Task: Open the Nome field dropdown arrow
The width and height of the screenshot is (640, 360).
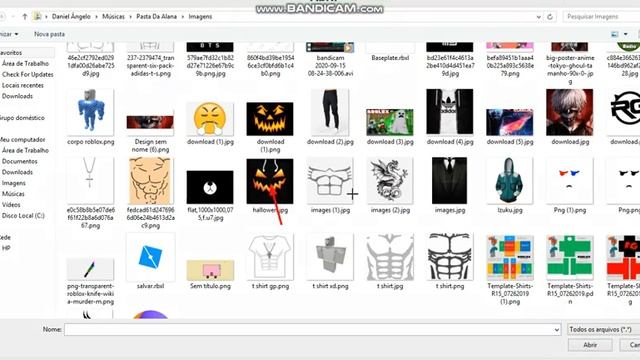Action: (x=556, y=329)
